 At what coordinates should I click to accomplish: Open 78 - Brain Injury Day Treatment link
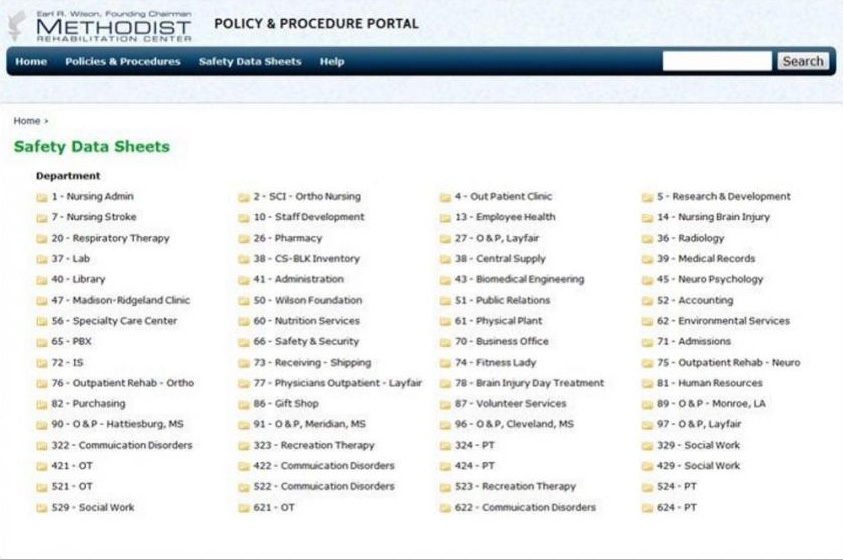530,383
